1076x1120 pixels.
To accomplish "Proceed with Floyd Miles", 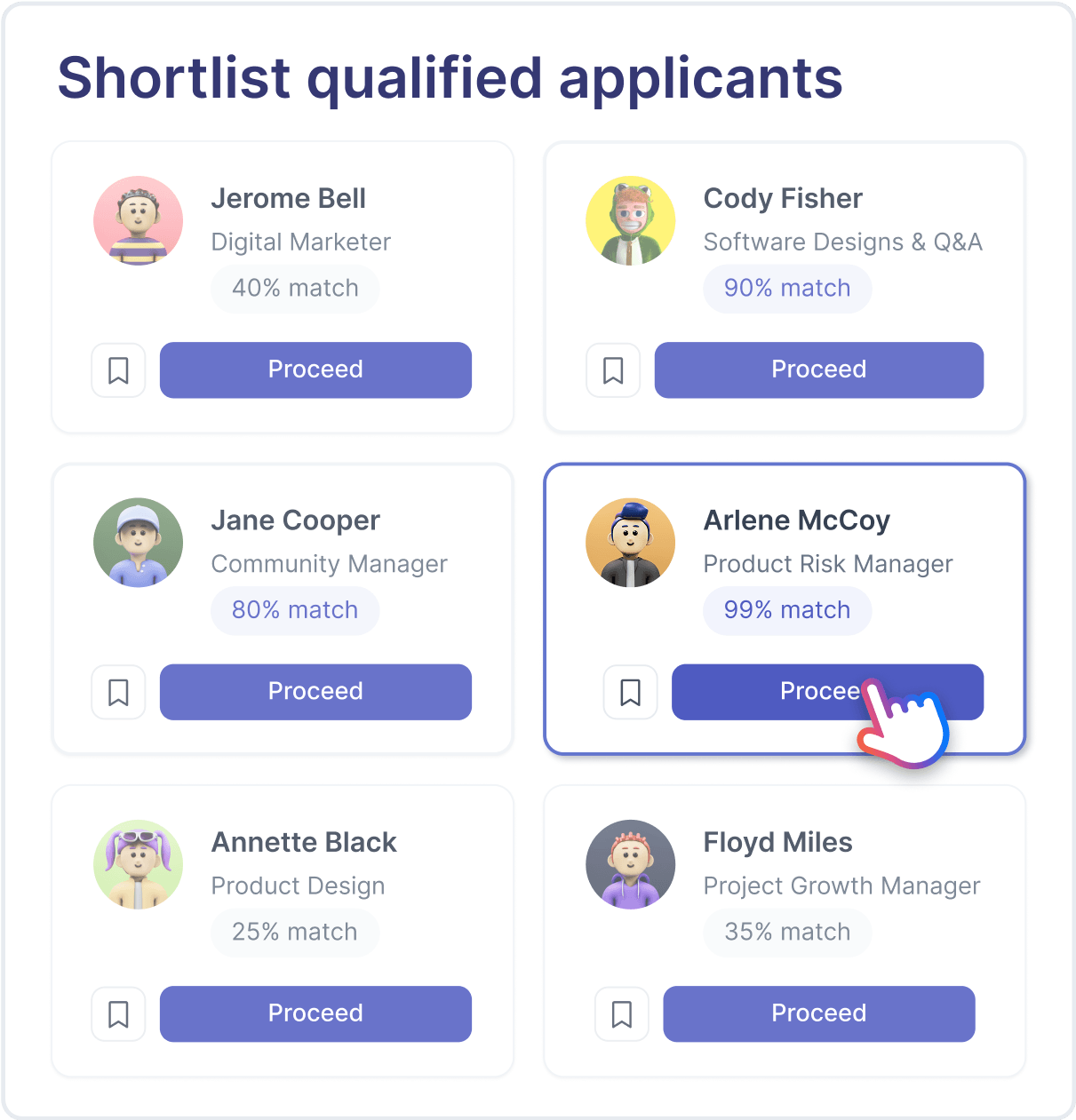I will 818,1013.
